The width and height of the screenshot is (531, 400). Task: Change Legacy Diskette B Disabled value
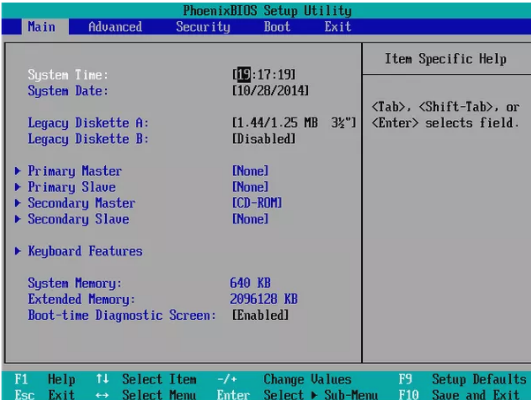[x=264, y=139]
